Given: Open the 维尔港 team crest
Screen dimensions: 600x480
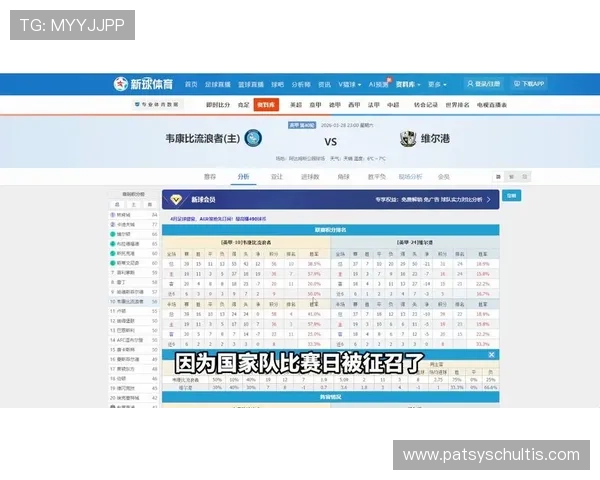Looking at the screenshot, I should pos(408,139).
